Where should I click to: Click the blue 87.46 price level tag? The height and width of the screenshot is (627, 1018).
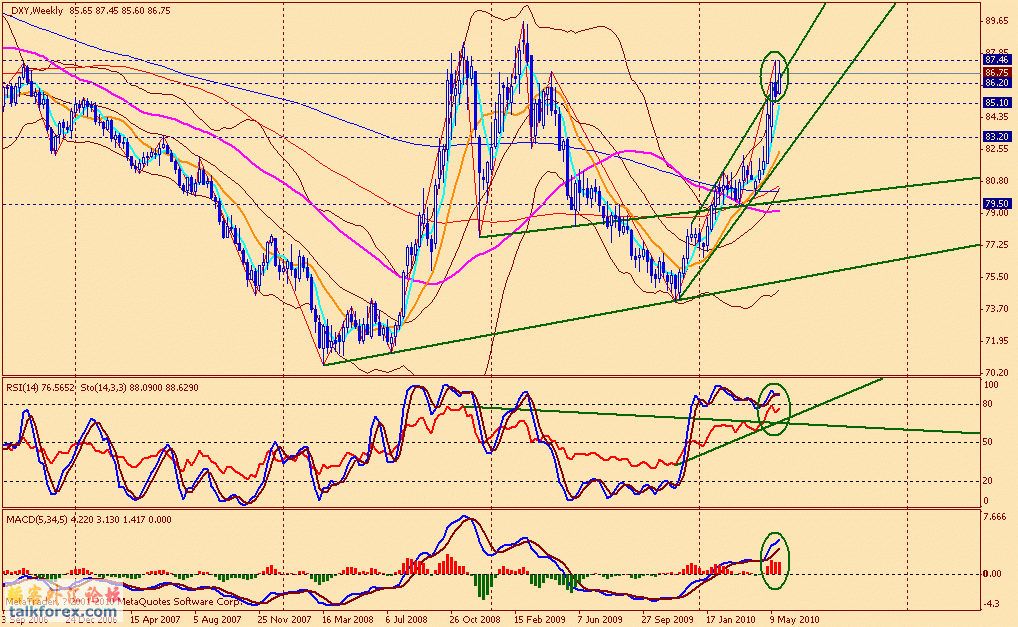997,59
